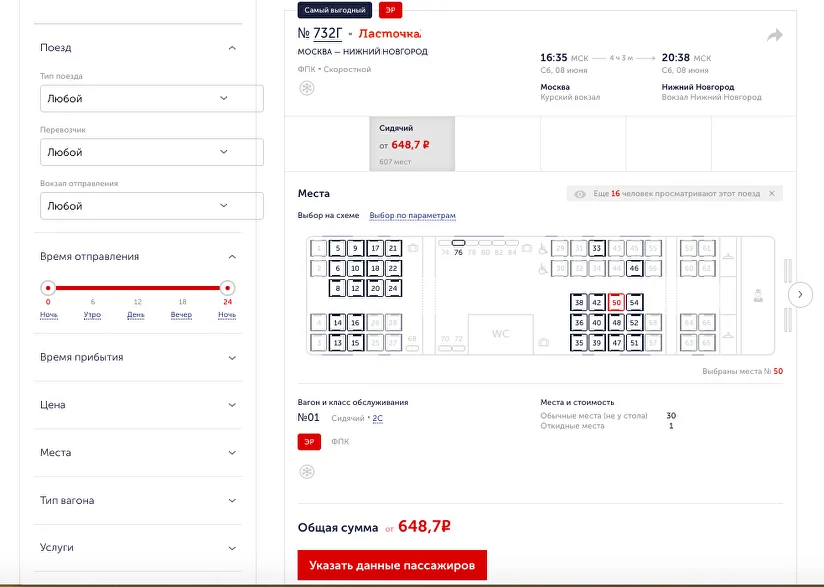Screen dimensions: 824x587
Task: Click the snowflake icon under carriage №01
Action: click(307, 471)
